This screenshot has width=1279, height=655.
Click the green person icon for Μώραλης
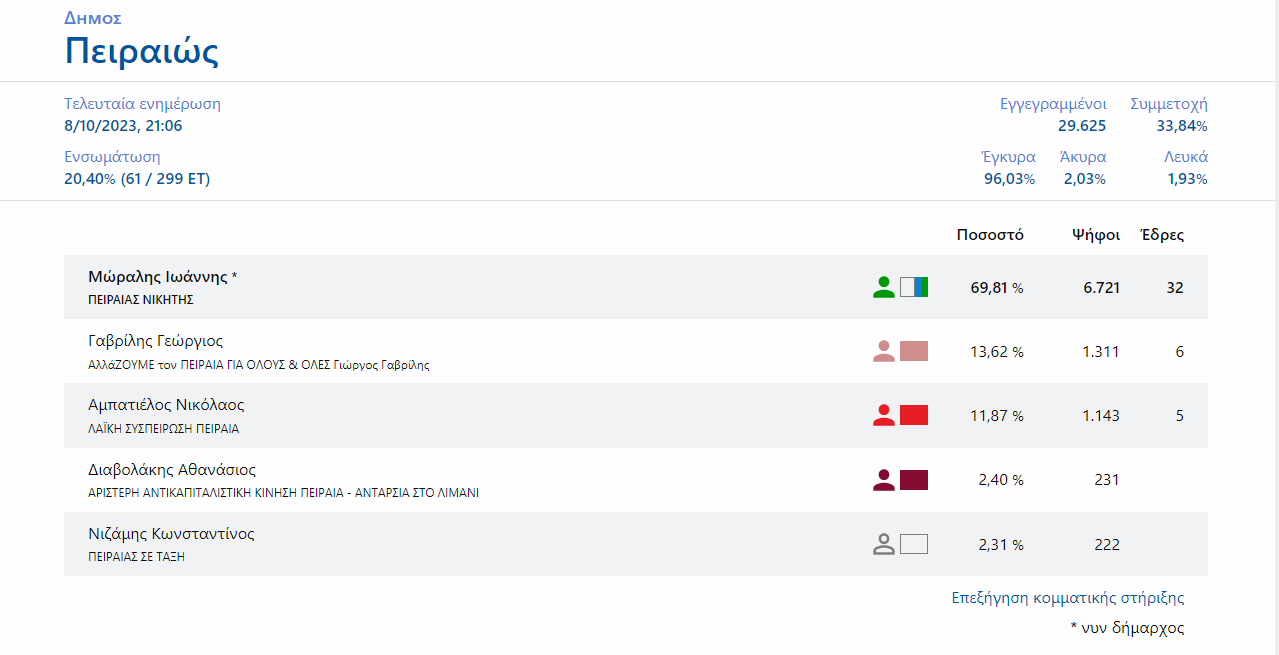(x=883, y=288)
